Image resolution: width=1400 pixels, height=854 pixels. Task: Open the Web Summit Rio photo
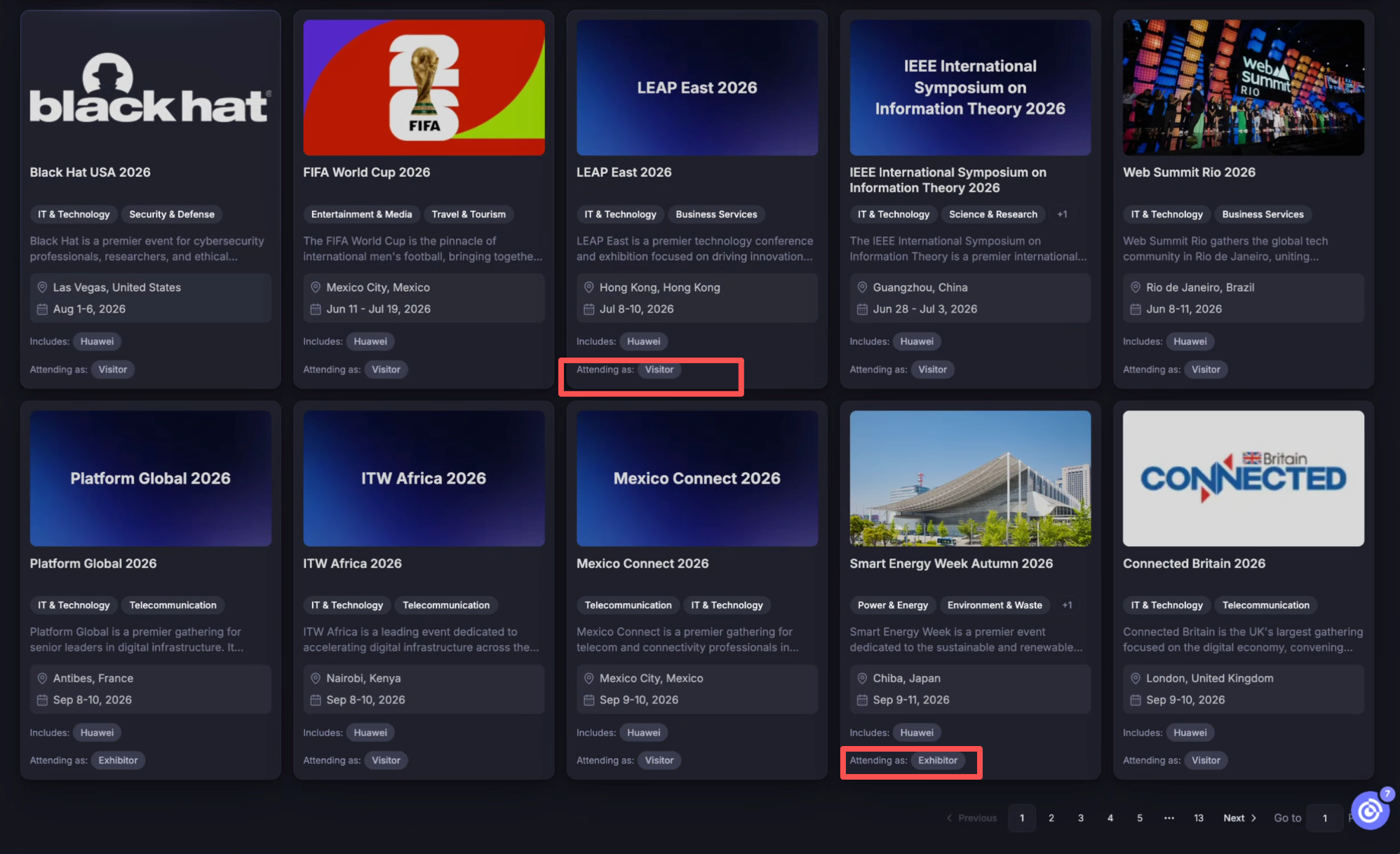tap(1244, 88)
